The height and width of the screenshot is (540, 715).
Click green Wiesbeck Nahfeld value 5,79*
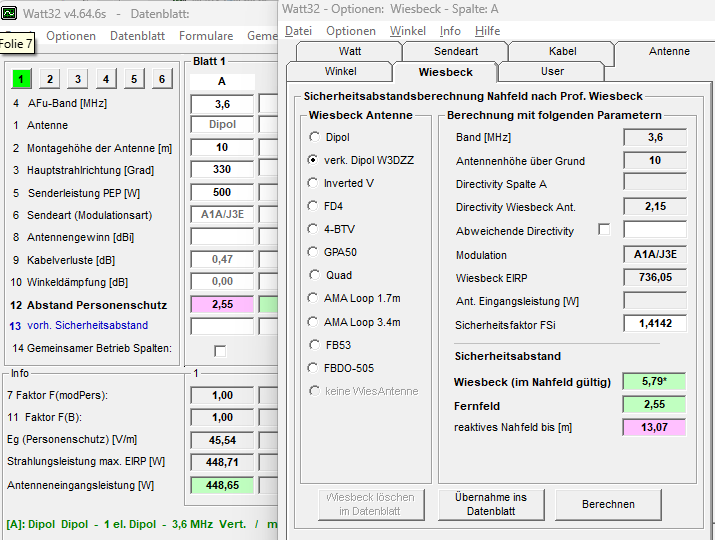pos(654,381)
